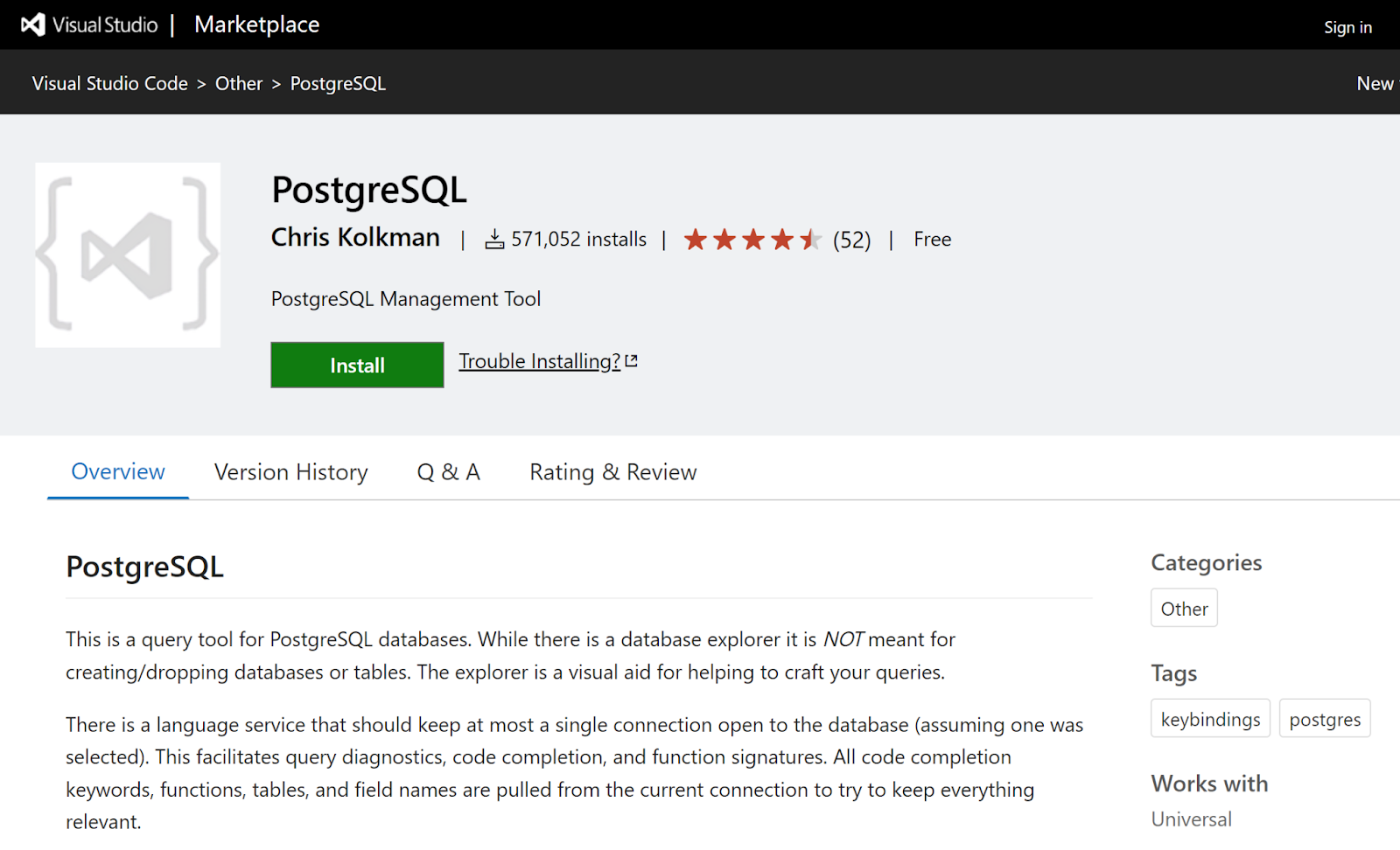
Task: Switch to the Version History tab
Action: [291, 471]
